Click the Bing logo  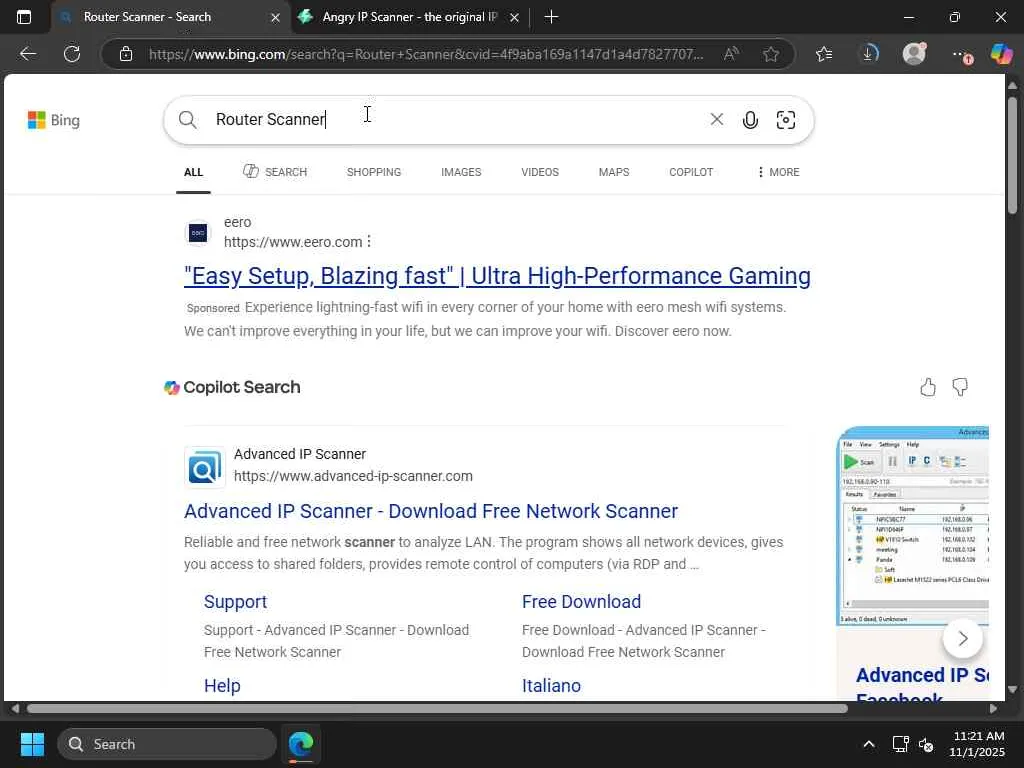pyautogui.click(x=54, y=120)
